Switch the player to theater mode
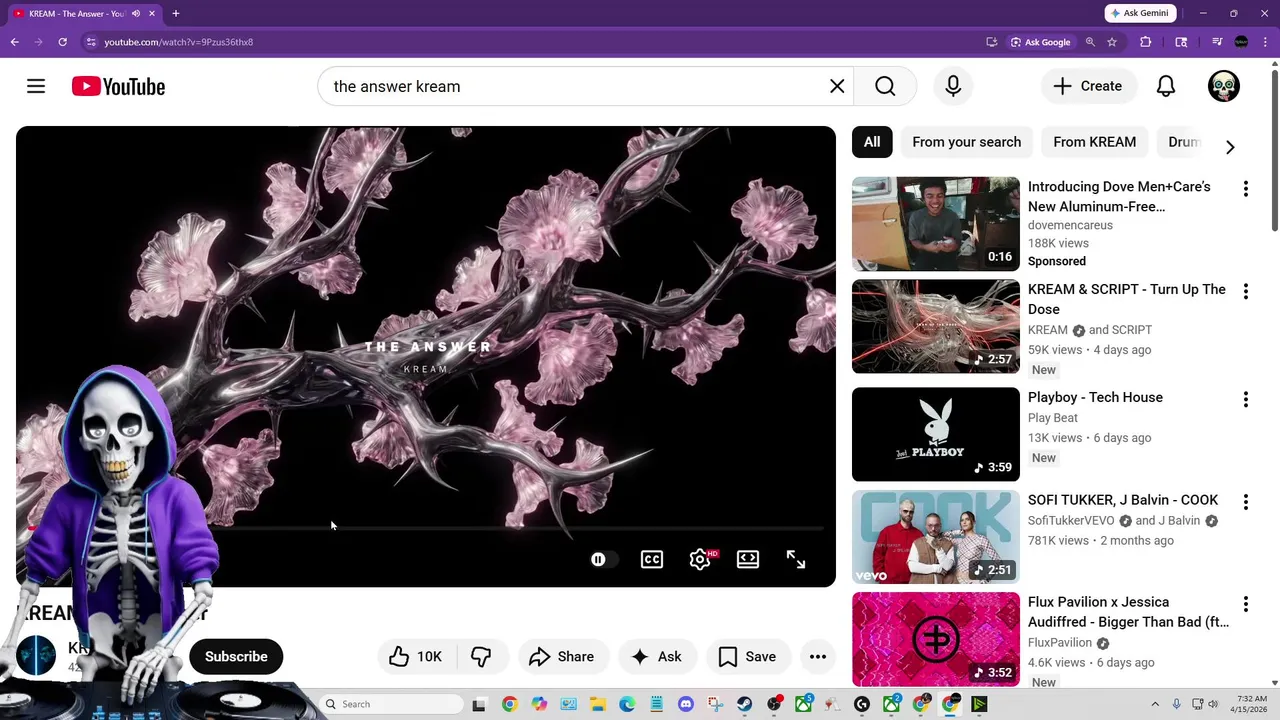This screenshot has width=1280, height=720. coord(748,560)
